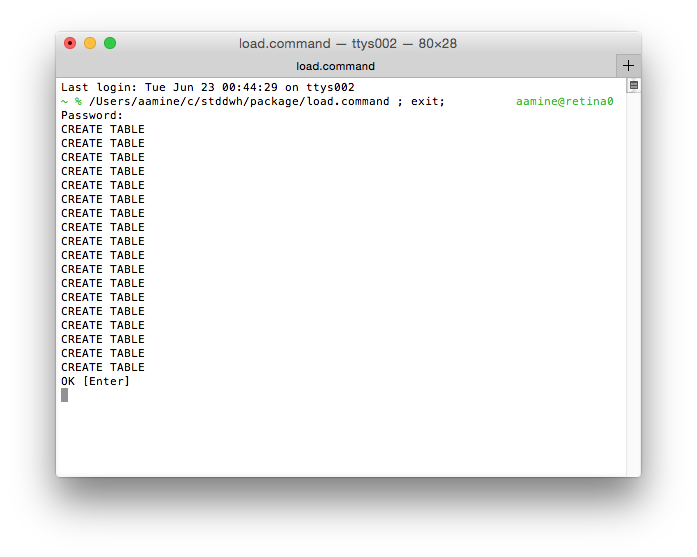Viewport: 697px width, 557px height.
Task: Minimize the window using yellow button
Action: pyautogui.click(x=90, y=43)
